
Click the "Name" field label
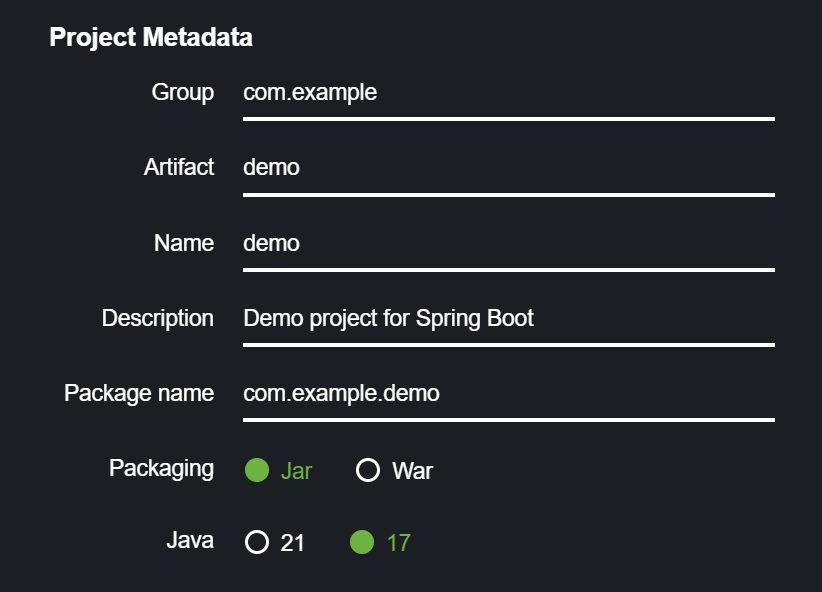click(x=184, y=243)
